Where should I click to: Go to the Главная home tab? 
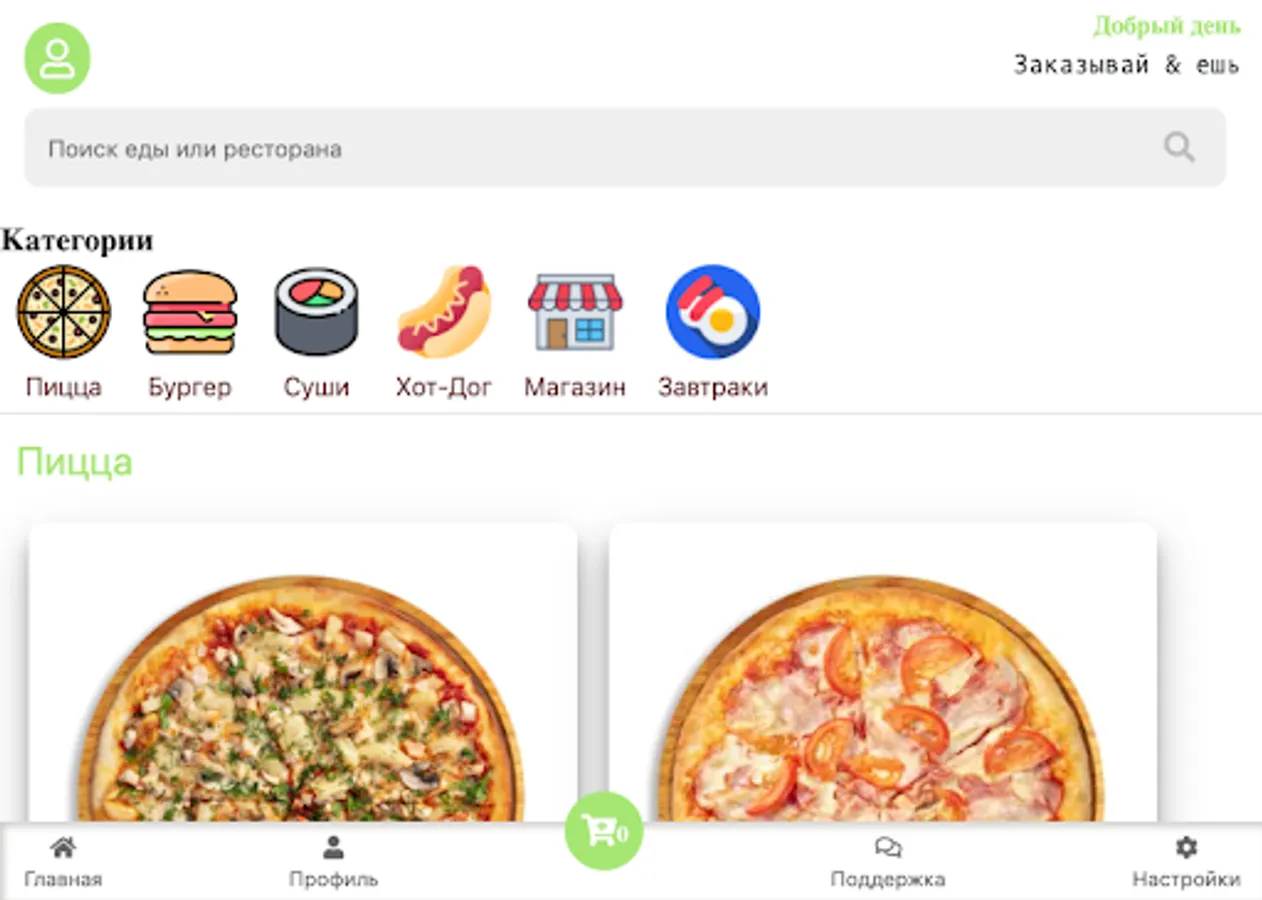tap(63, 864)
